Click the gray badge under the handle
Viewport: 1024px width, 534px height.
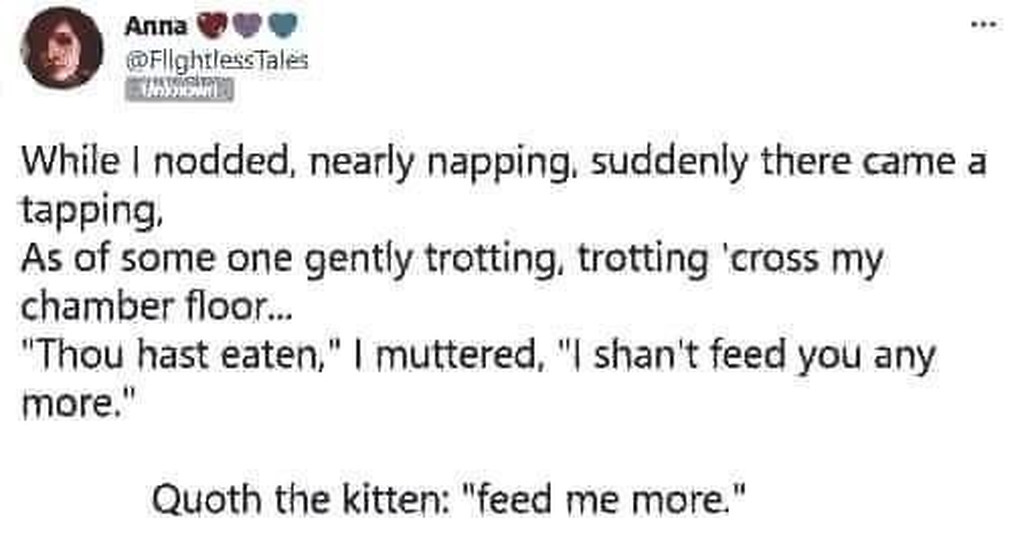[x=179, y=90]
